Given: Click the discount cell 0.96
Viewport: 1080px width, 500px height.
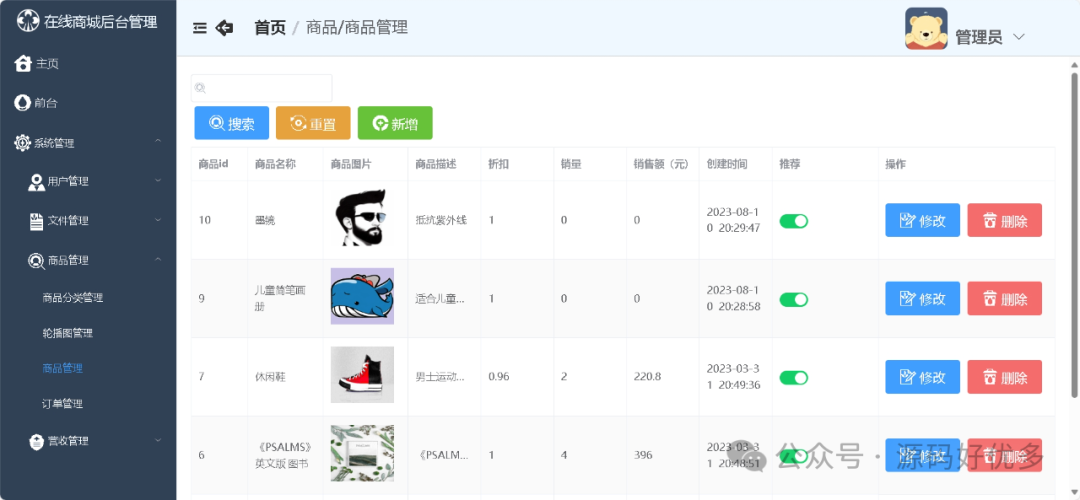Looking at the screenshot, I should pos(499,377).
